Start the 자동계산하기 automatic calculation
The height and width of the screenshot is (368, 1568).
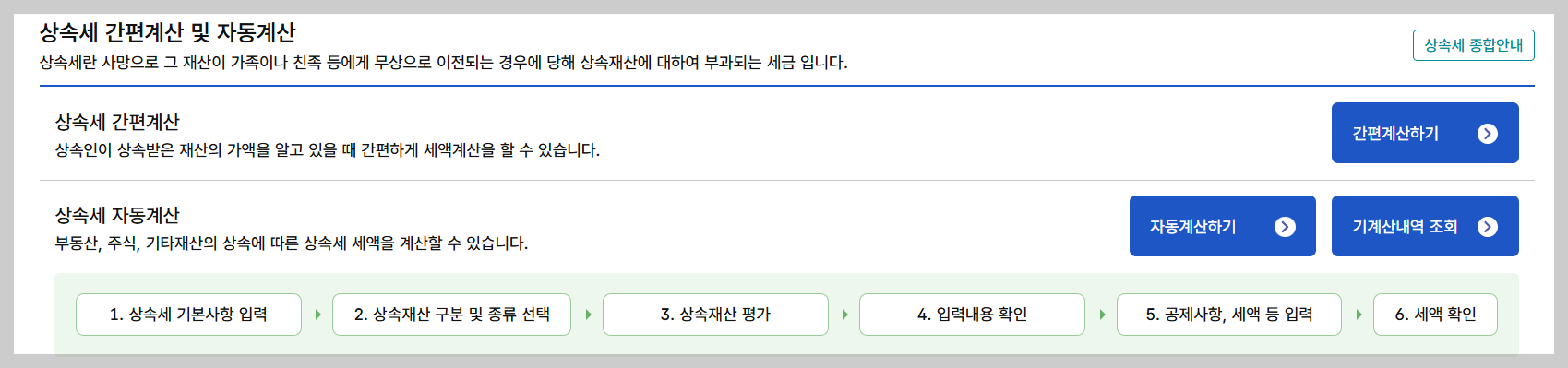(1222, 226)
